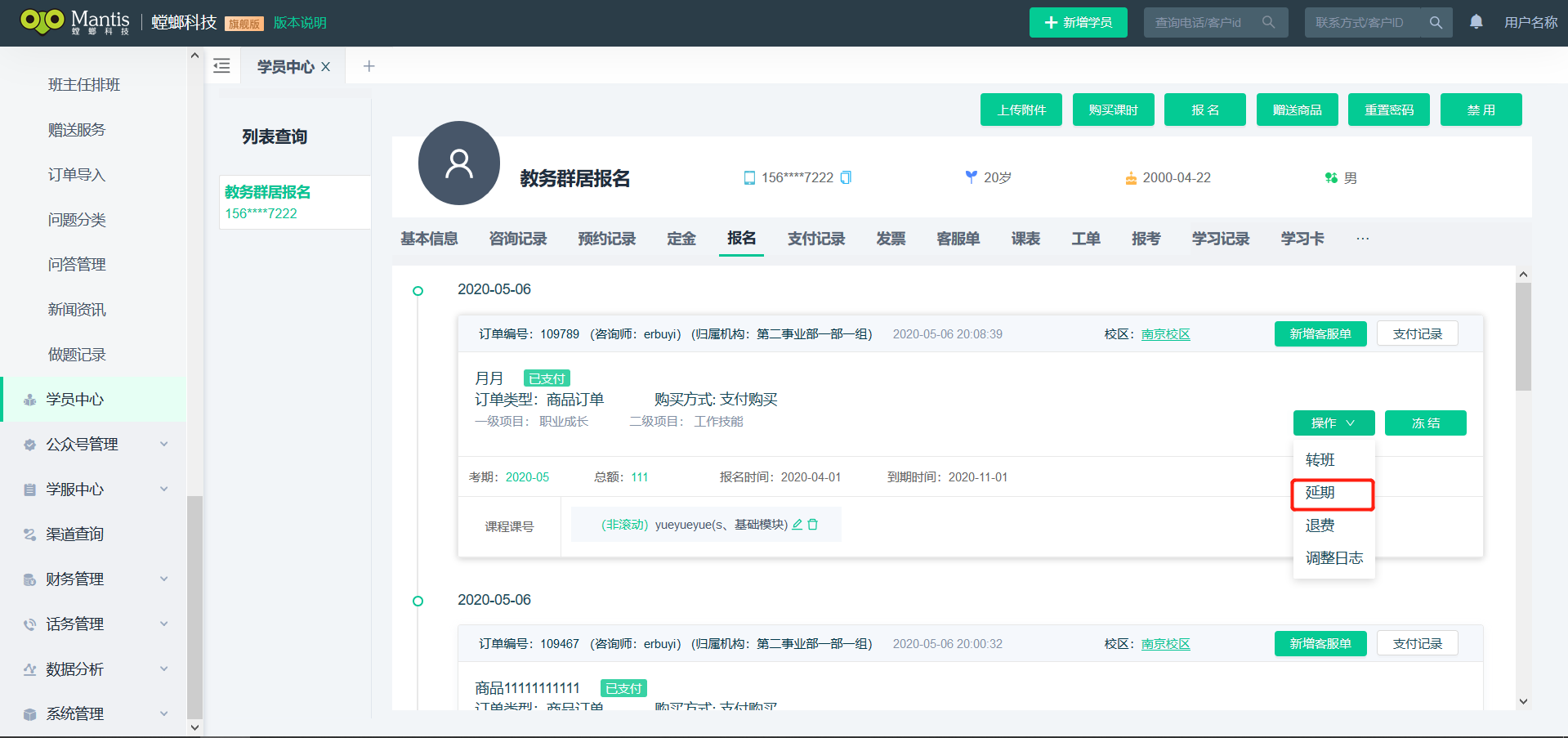Viewport: 1568px width, 738px height.
Task: Switch to 基本信息 tab
Action: coord(429,239)
